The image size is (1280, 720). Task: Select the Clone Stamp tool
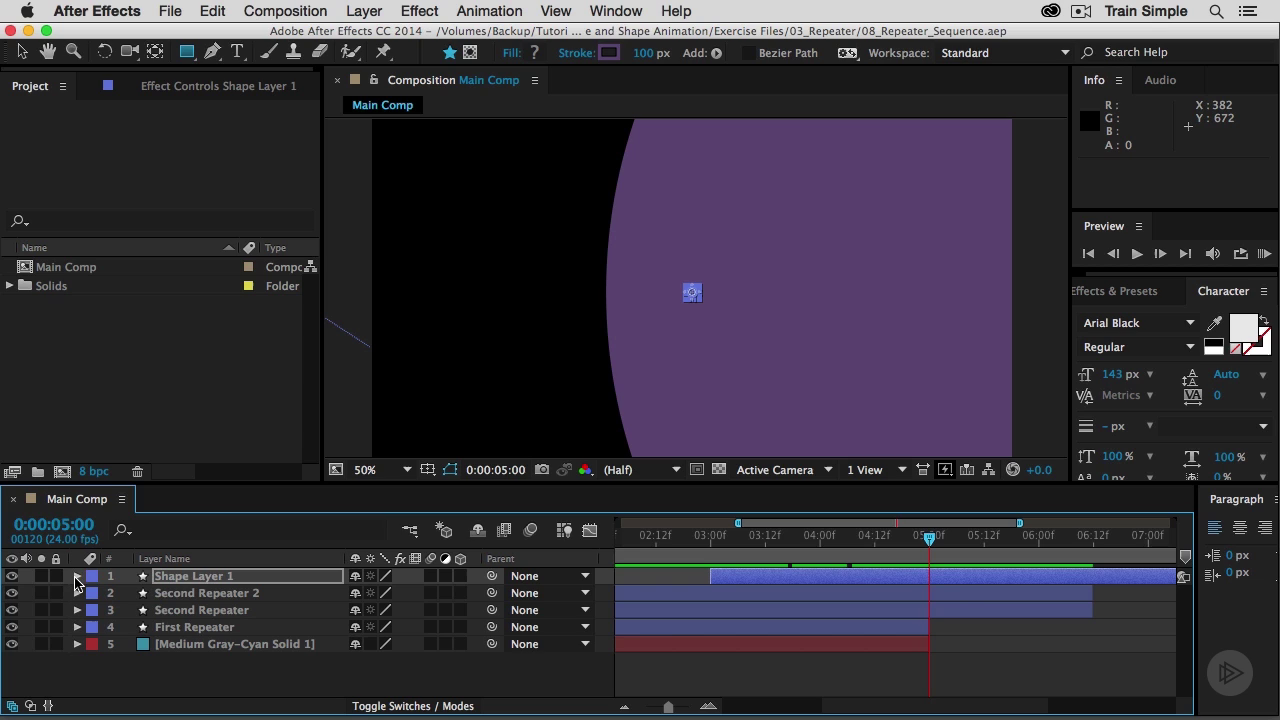295,52
